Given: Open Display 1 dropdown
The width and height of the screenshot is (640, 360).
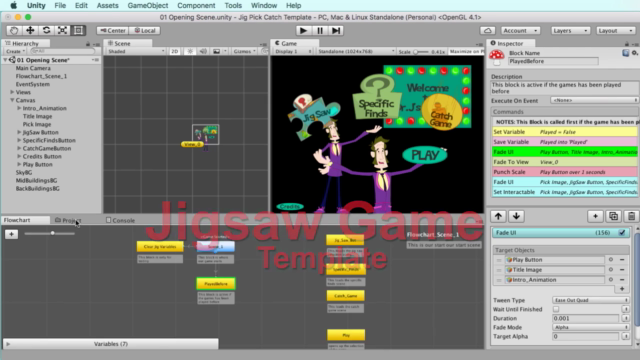Looking at the screenshot, I should click(x=293, y=51).
